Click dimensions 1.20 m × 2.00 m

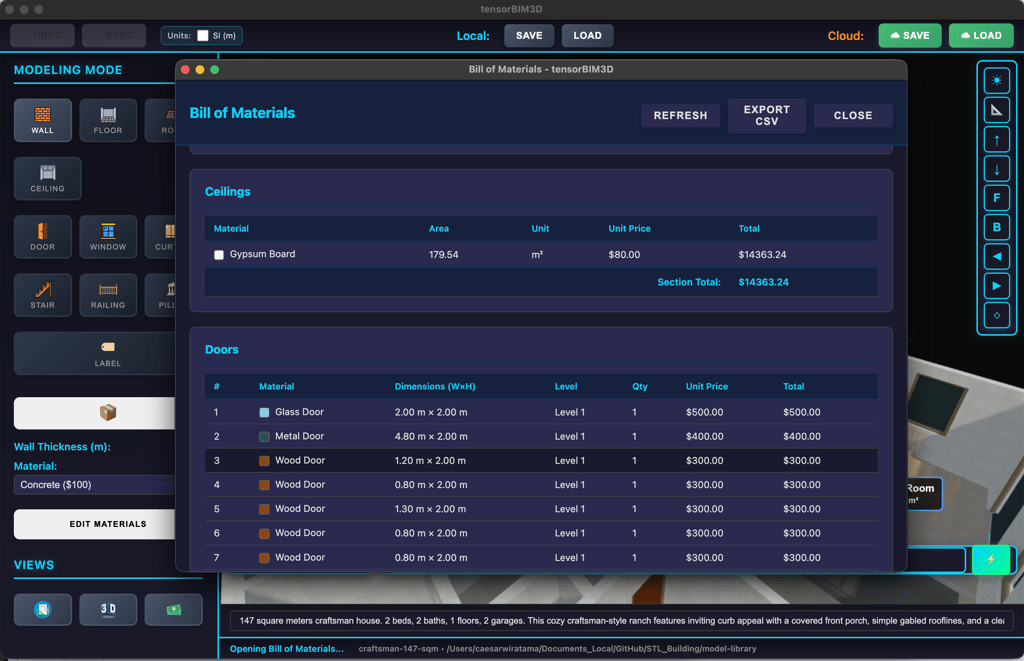pyautogui.click(x=430, y=460)
